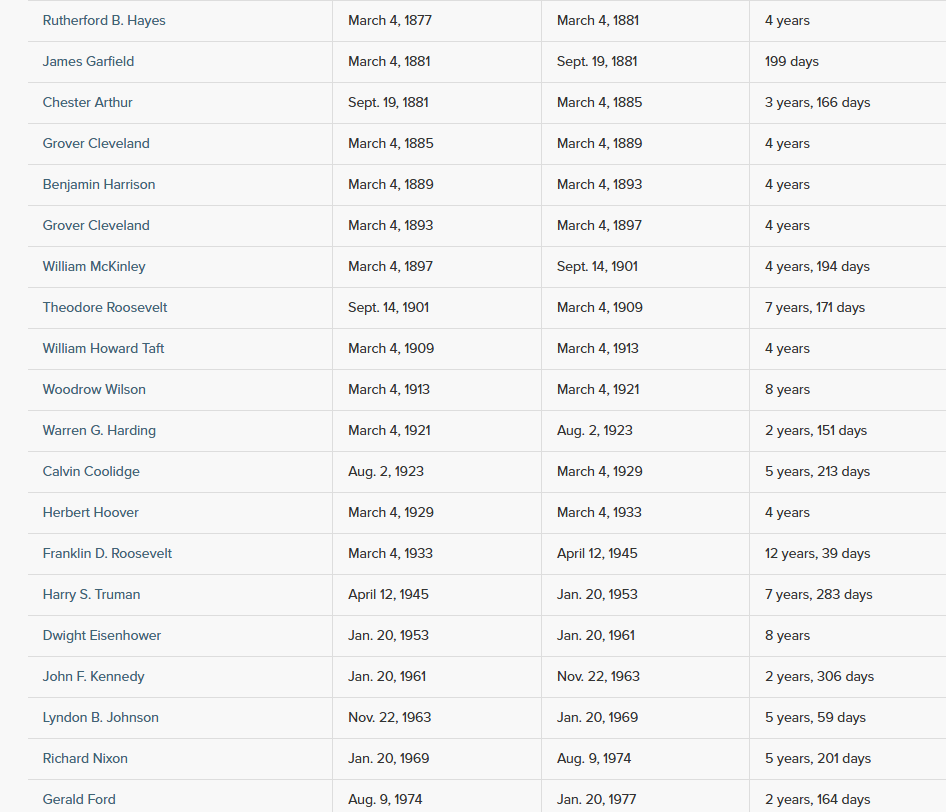
Task: Click the William Howard Taft link
Action: (103, 348)
